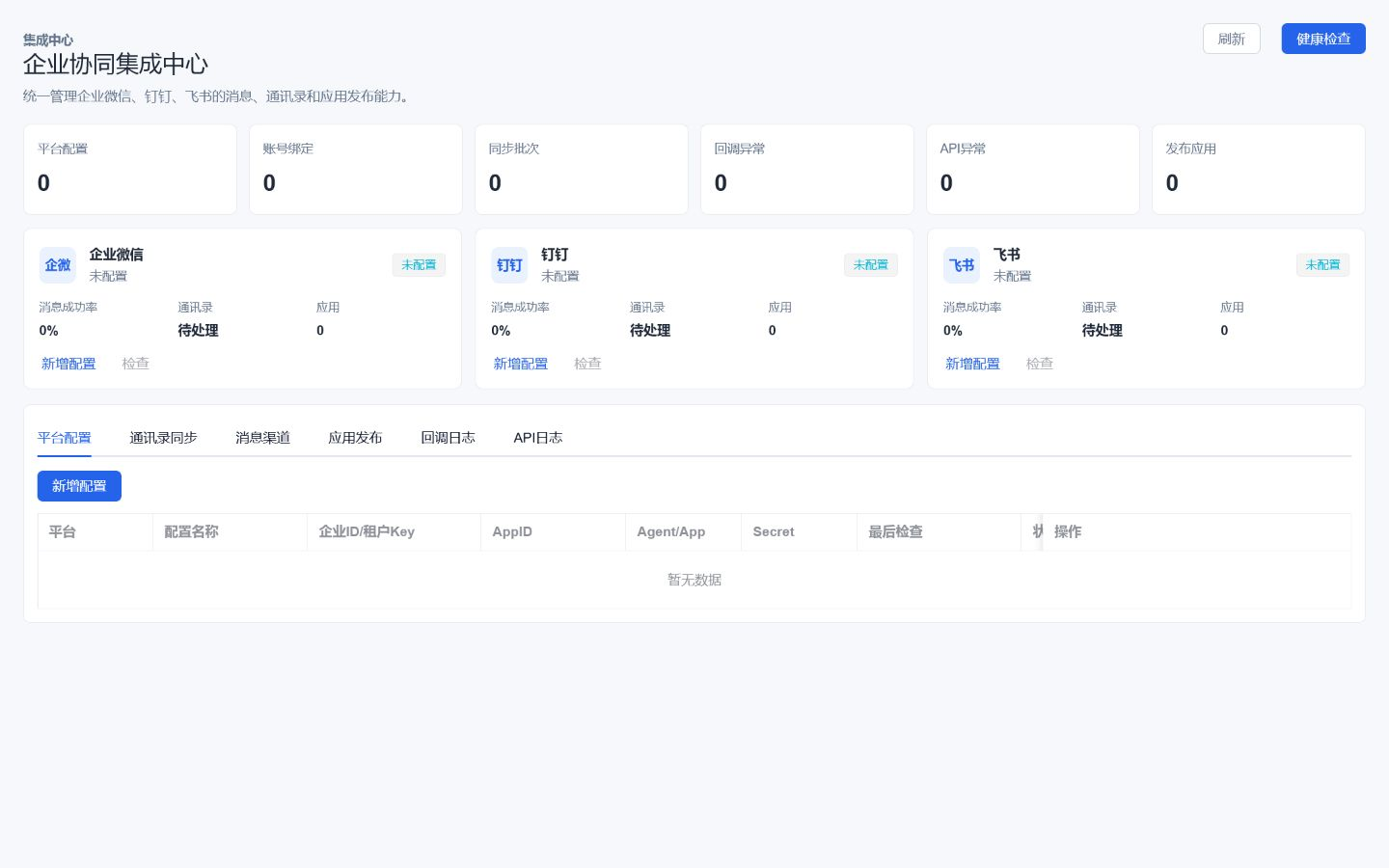This screenshot has width=1389, height=868.
Task: Click the 刷新 button
Action: coord(1231,39)
